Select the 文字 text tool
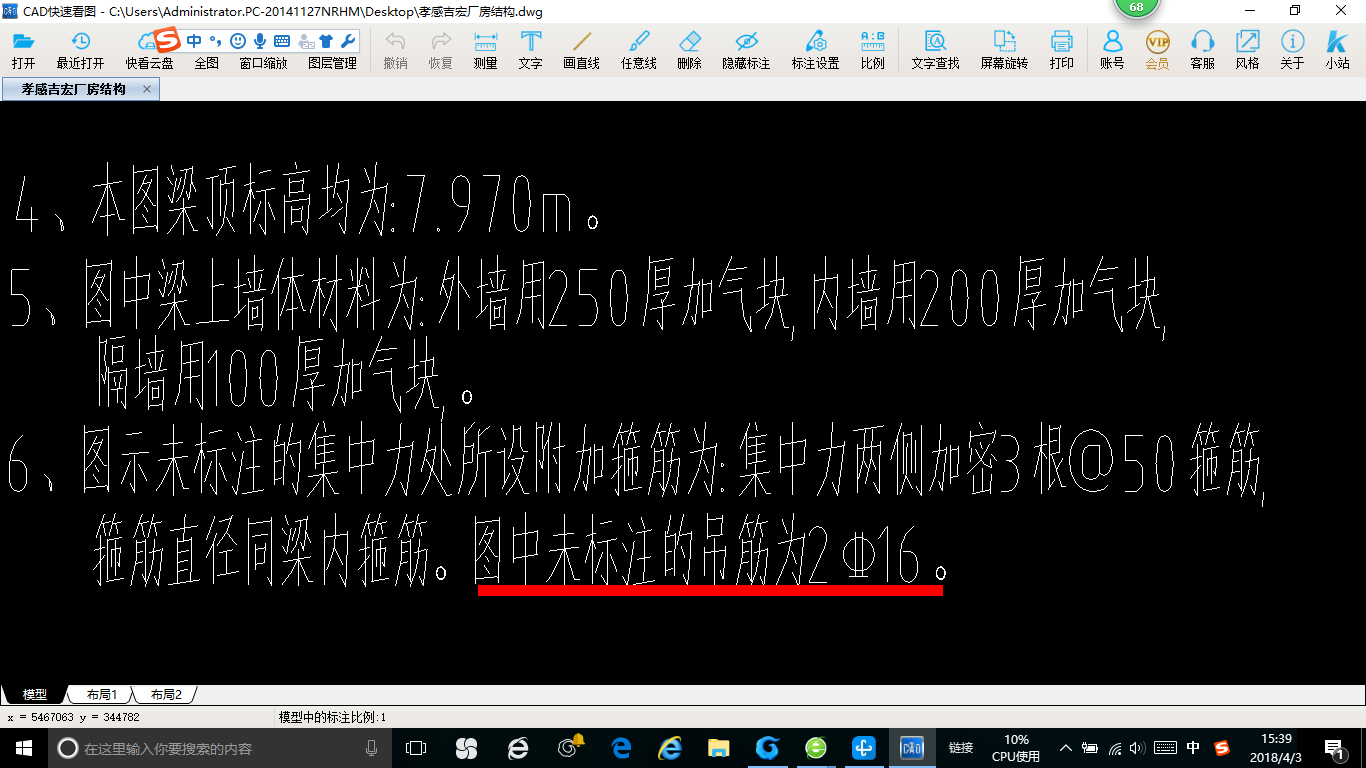Viewport: 1366px width, 768px height. [530, 49]
